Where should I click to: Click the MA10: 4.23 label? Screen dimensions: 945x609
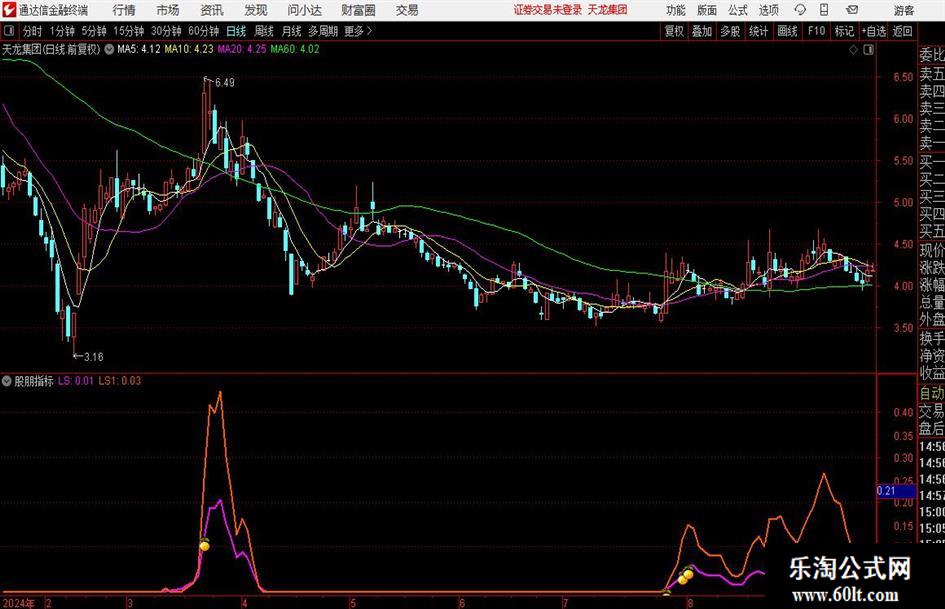pos(189,49)
